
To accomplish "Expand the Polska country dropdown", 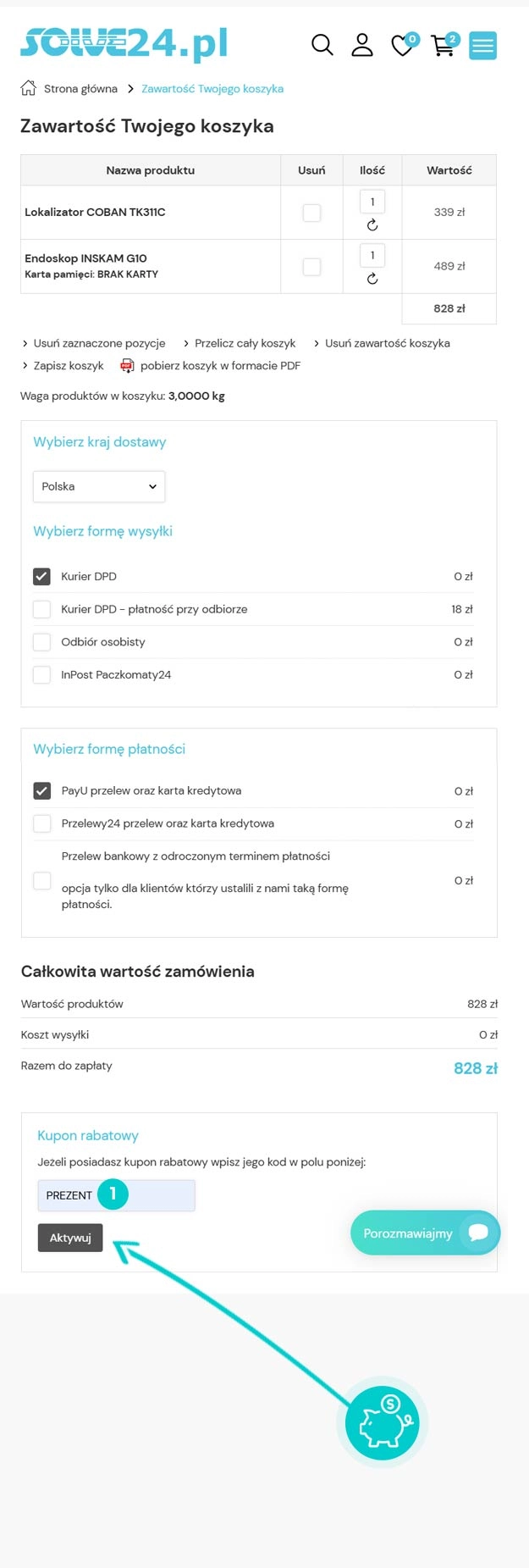I will click(x=99, y=487).
